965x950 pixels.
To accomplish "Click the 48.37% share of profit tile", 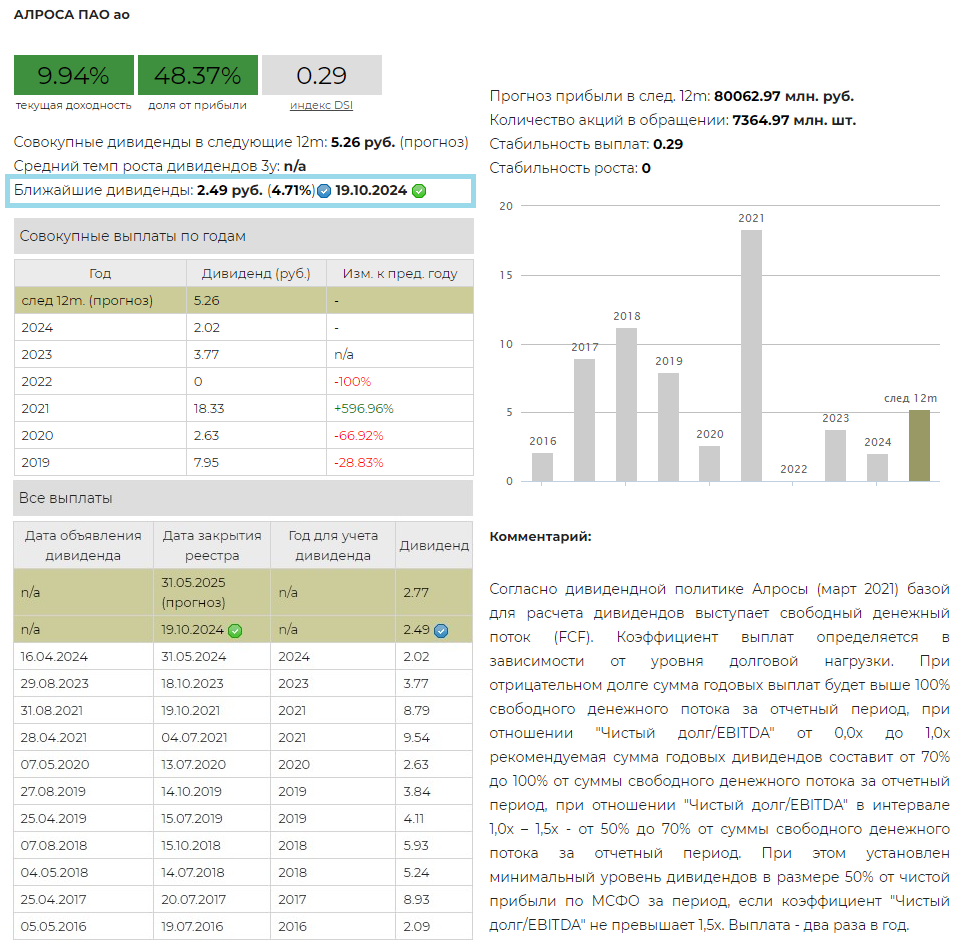I will point(197,76).
